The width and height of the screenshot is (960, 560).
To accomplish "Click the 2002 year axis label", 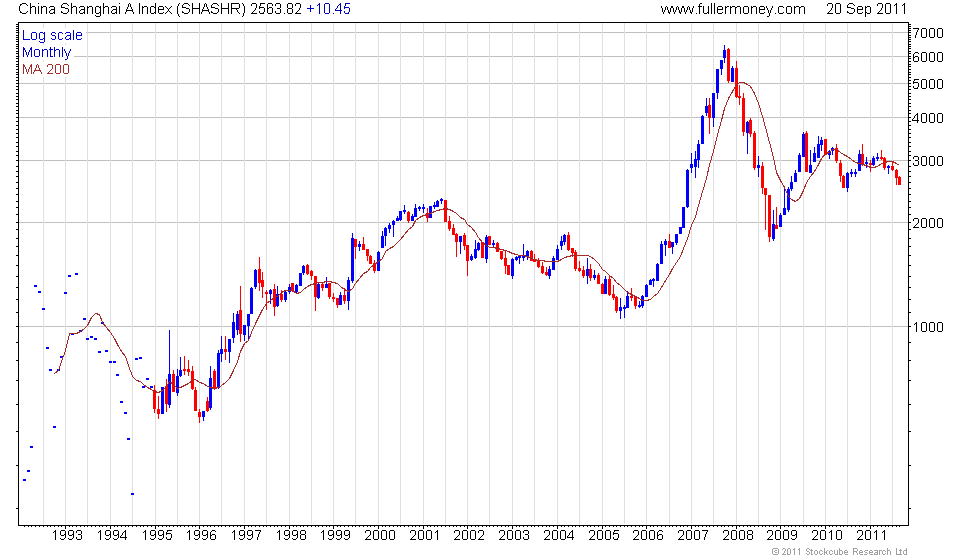I will click(x=469, y=536).
